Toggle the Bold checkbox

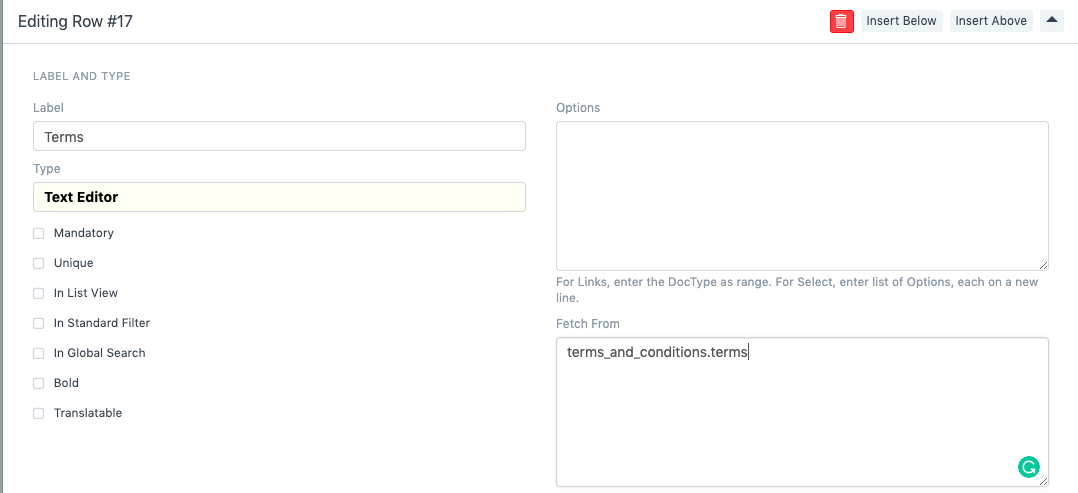39,383
